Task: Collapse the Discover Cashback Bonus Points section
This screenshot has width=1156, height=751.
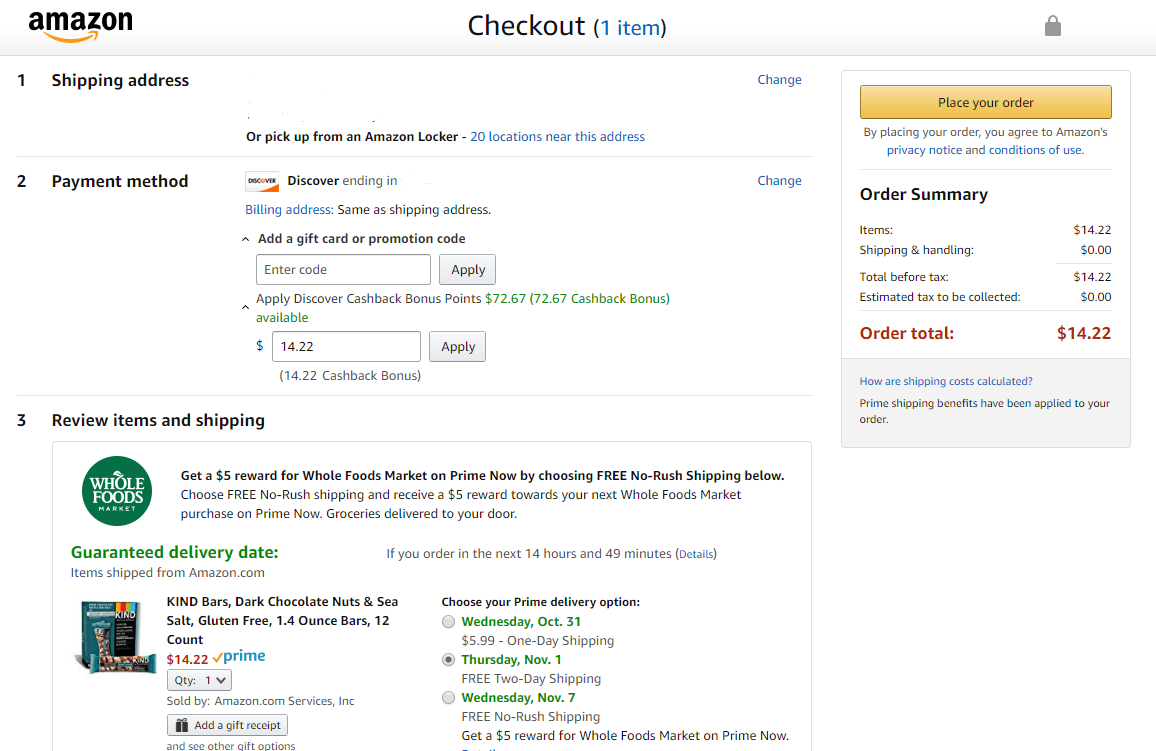Action: 246,308
